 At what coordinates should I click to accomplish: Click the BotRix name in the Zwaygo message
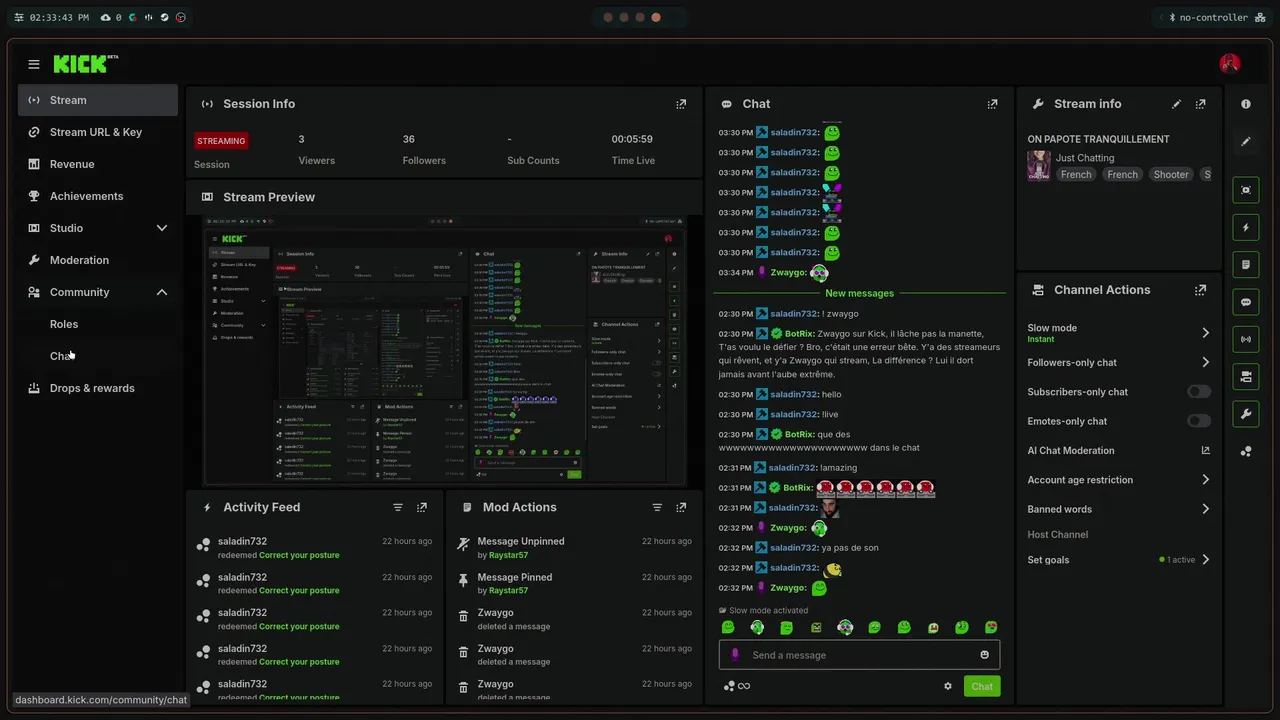pos(799,334)
